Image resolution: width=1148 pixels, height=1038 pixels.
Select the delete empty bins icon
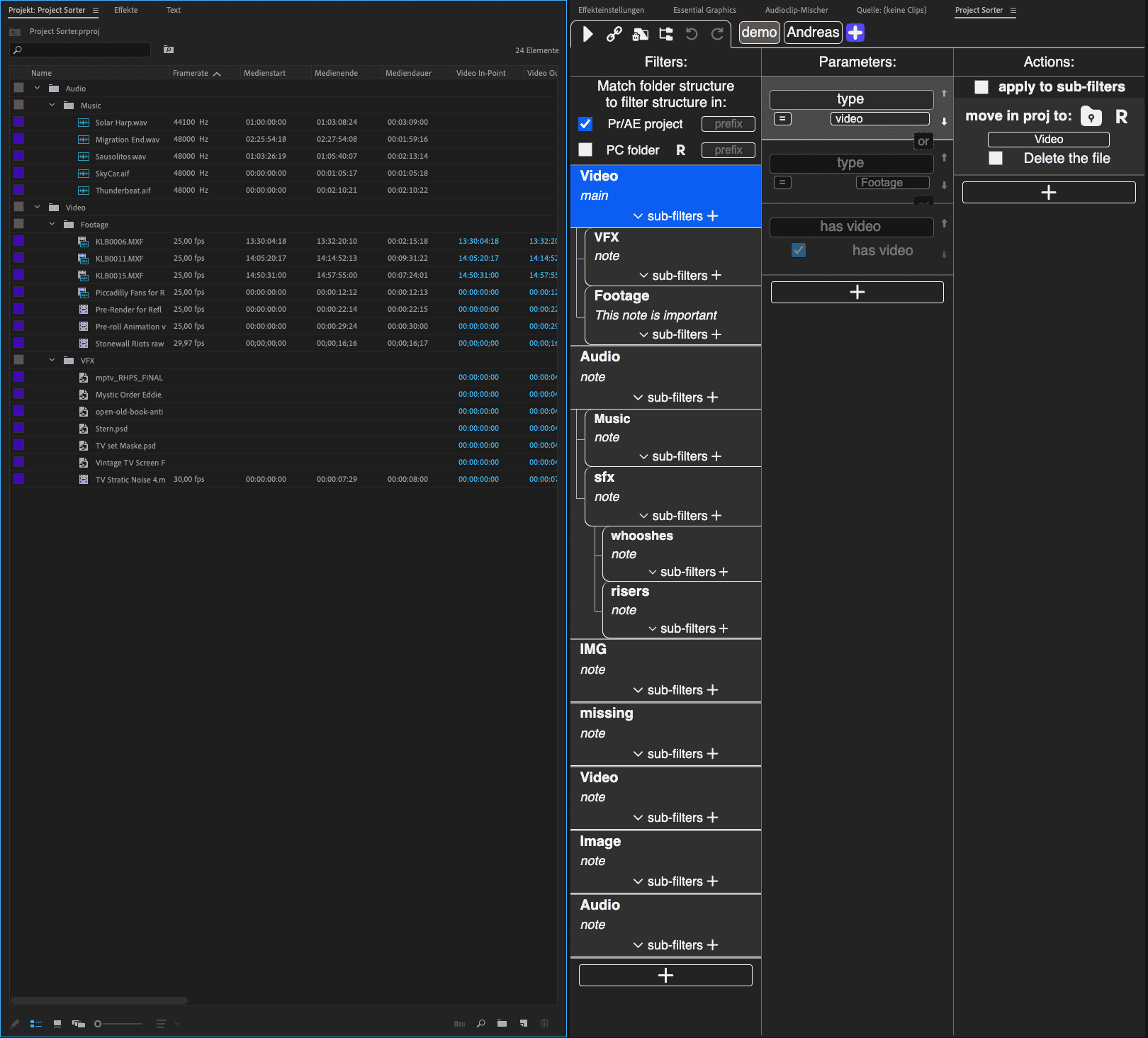pyautogui.click(x=640, y=33)
